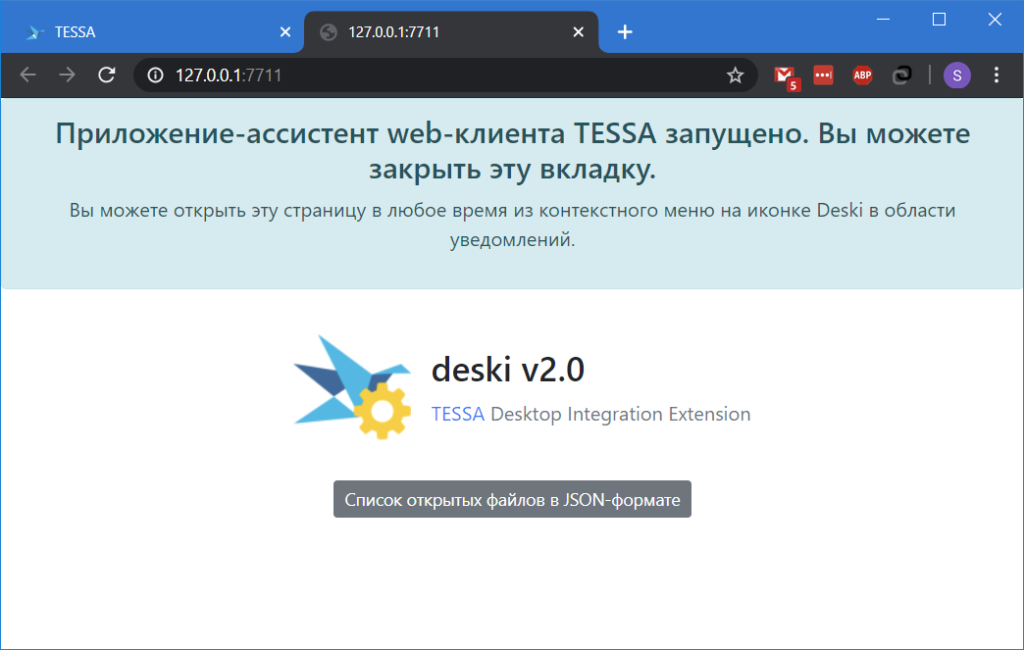The width and height of the screenshot is (1024, 650).
Task: Bookmark this page with the star
Action: click(x=735, y=75)
